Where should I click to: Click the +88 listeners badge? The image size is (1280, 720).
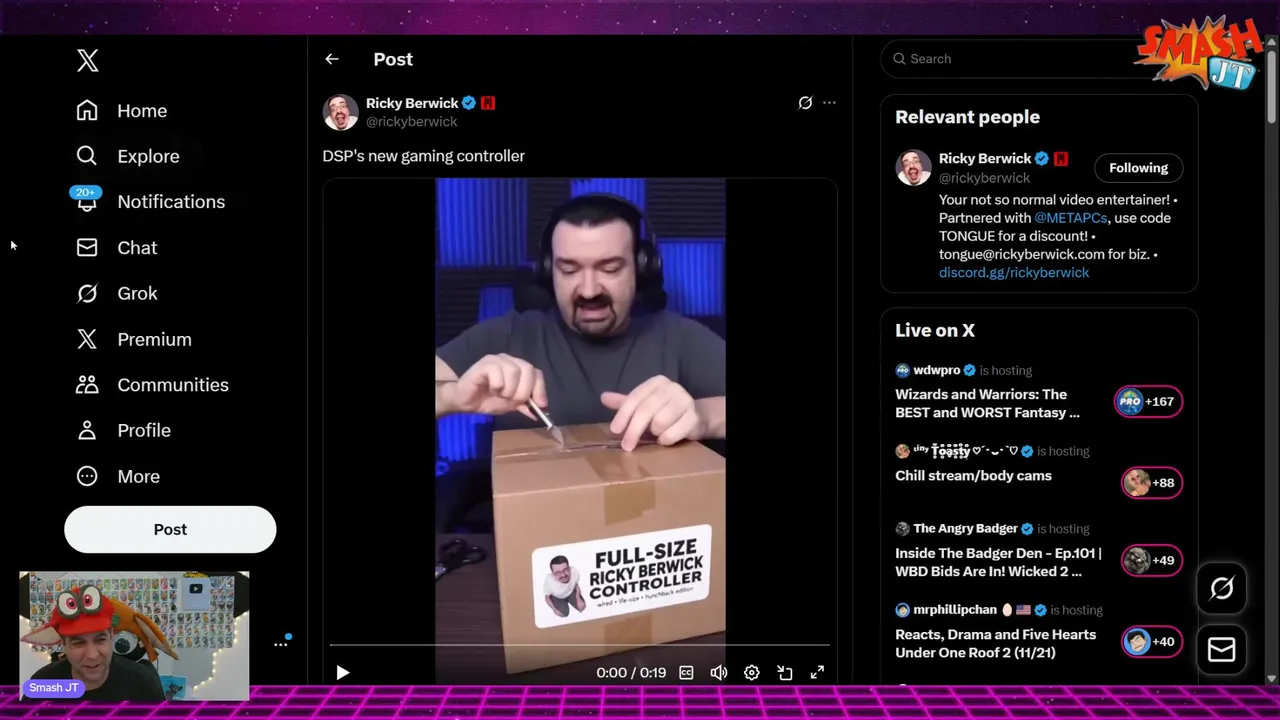point(1151,483)
